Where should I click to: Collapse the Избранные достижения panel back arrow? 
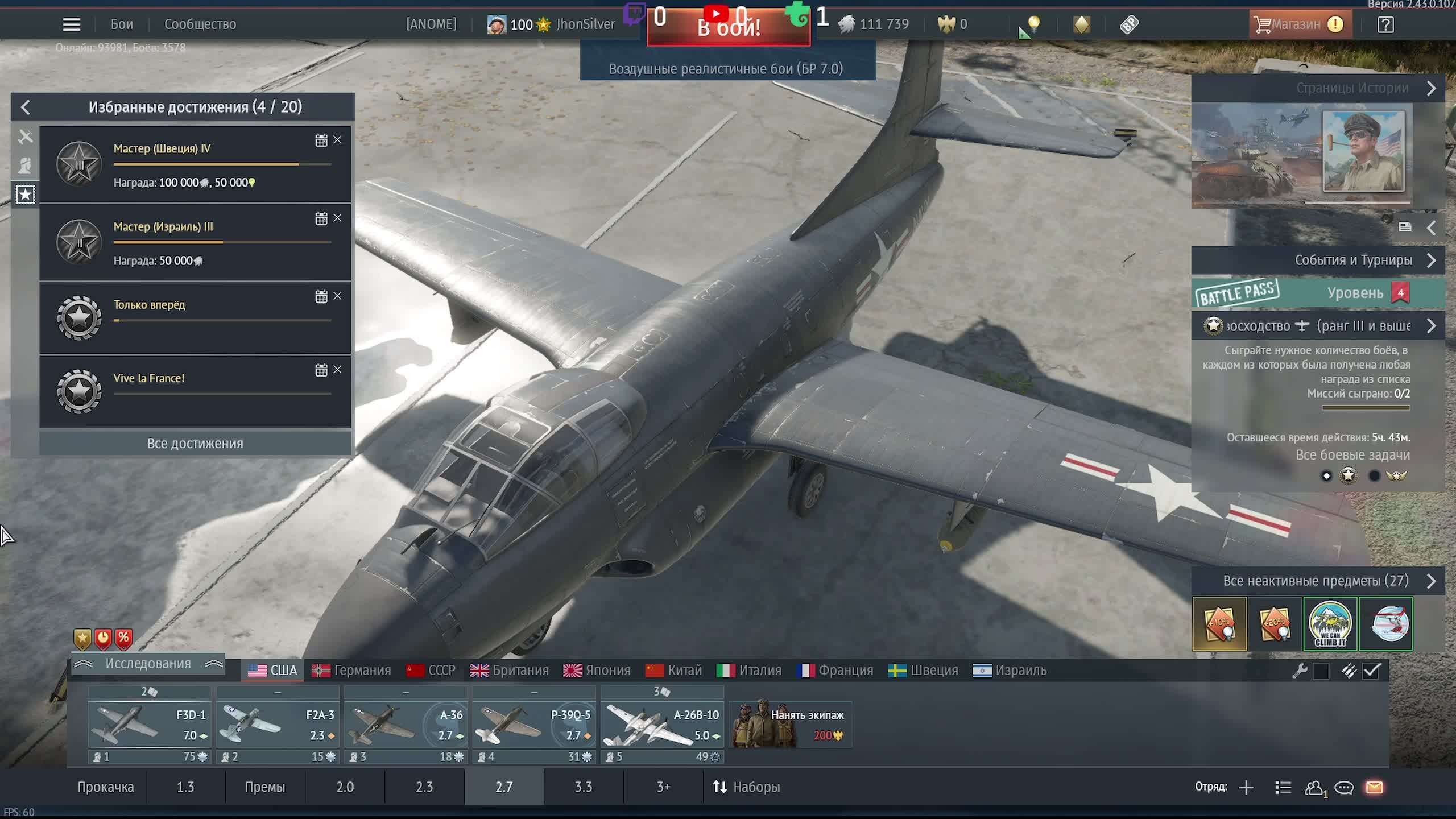click(25, 107)
